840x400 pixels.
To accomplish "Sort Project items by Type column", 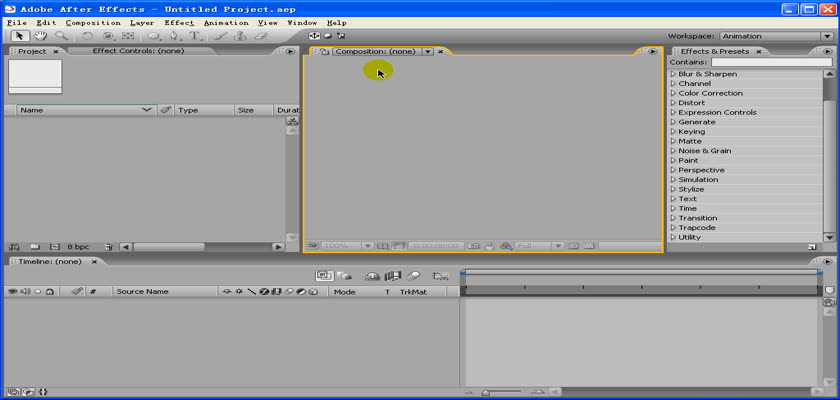I will point(205,110).
